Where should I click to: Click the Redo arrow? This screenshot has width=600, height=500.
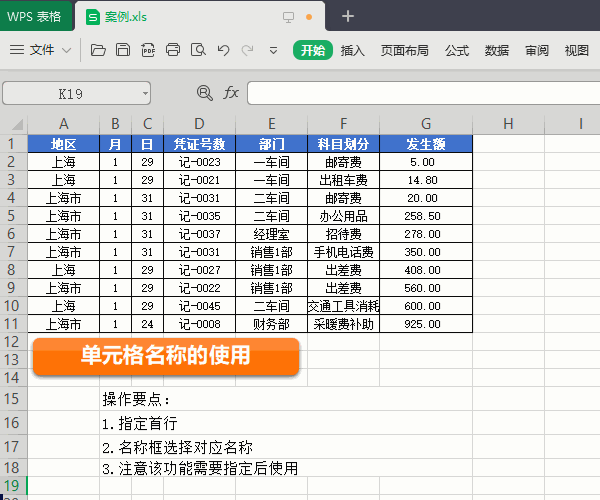click(248, 50)
